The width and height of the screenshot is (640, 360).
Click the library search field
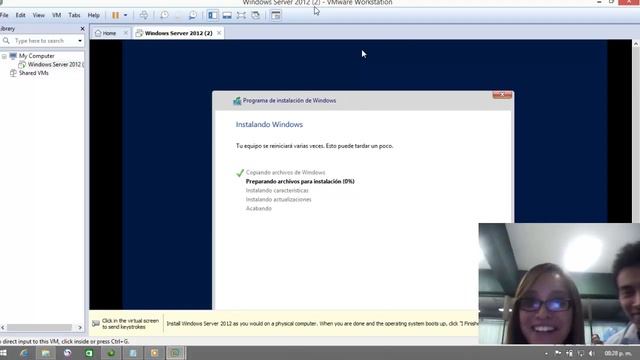(42, 41)
